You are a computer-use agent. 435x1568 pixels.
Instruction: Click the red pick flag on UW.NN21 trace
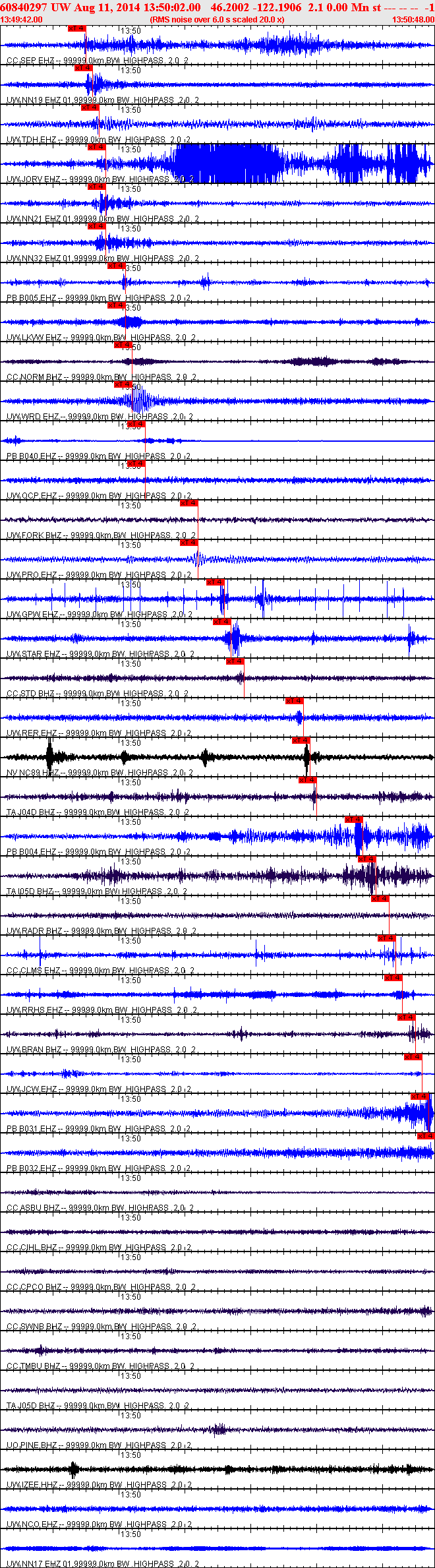click(x=96, y=187)
